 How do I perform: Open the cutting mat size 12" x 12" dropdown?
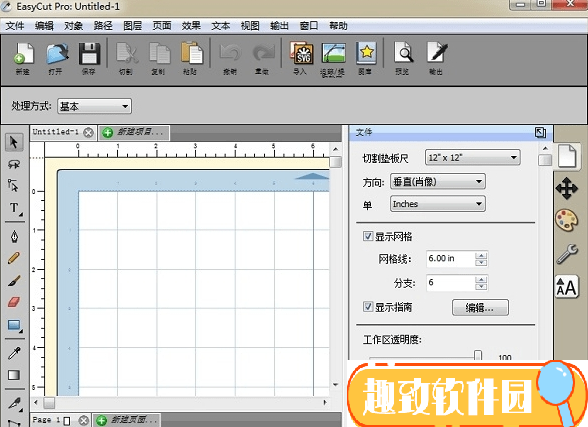tap(472, 158)
